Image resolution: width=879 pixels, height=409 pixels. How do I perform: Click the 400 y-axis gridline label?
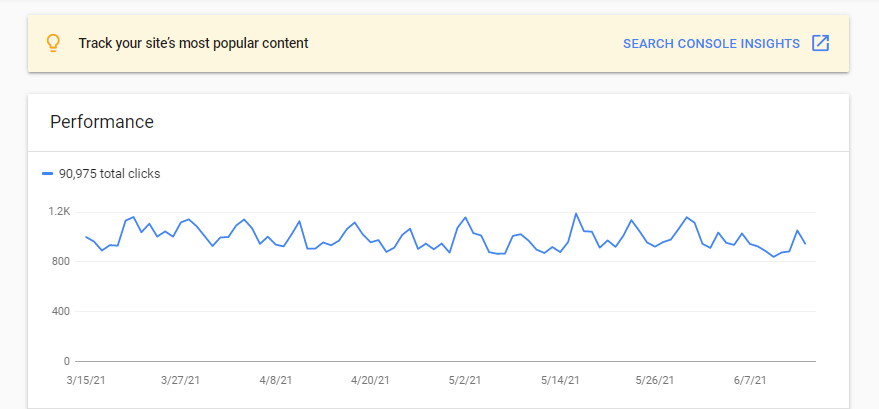[61, 312]
